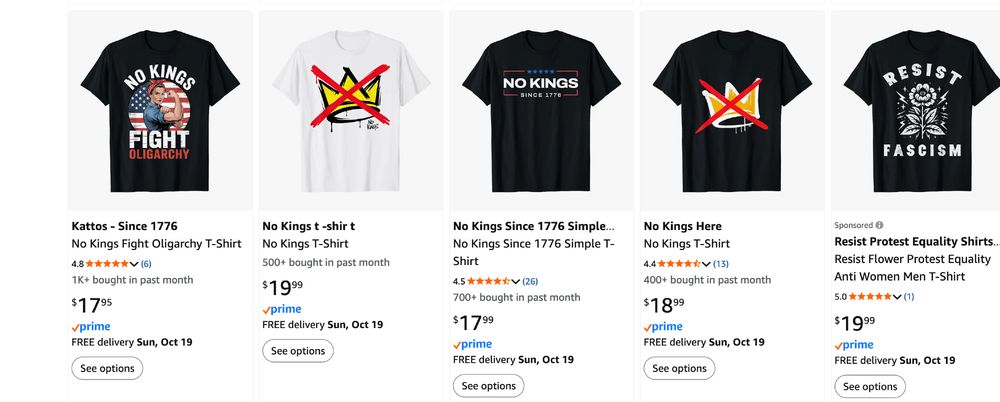Screen dimensions: 1000x402
Task: Click the Sponsored info icon
Action: (881, 225)
